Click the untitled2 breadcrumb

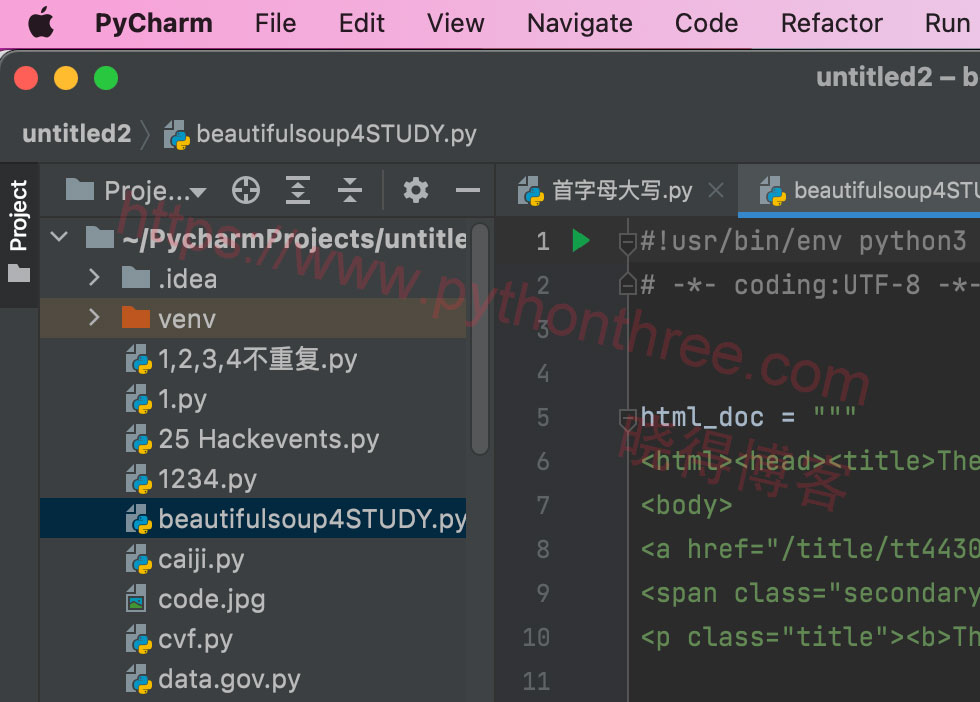tap(76, 134)
